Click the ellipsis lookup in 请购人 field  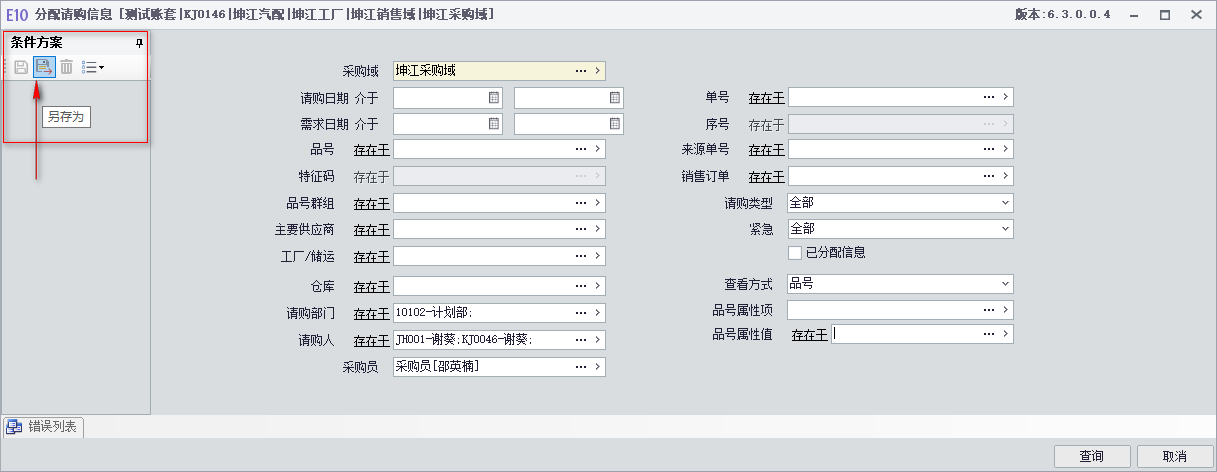[580, 340]
